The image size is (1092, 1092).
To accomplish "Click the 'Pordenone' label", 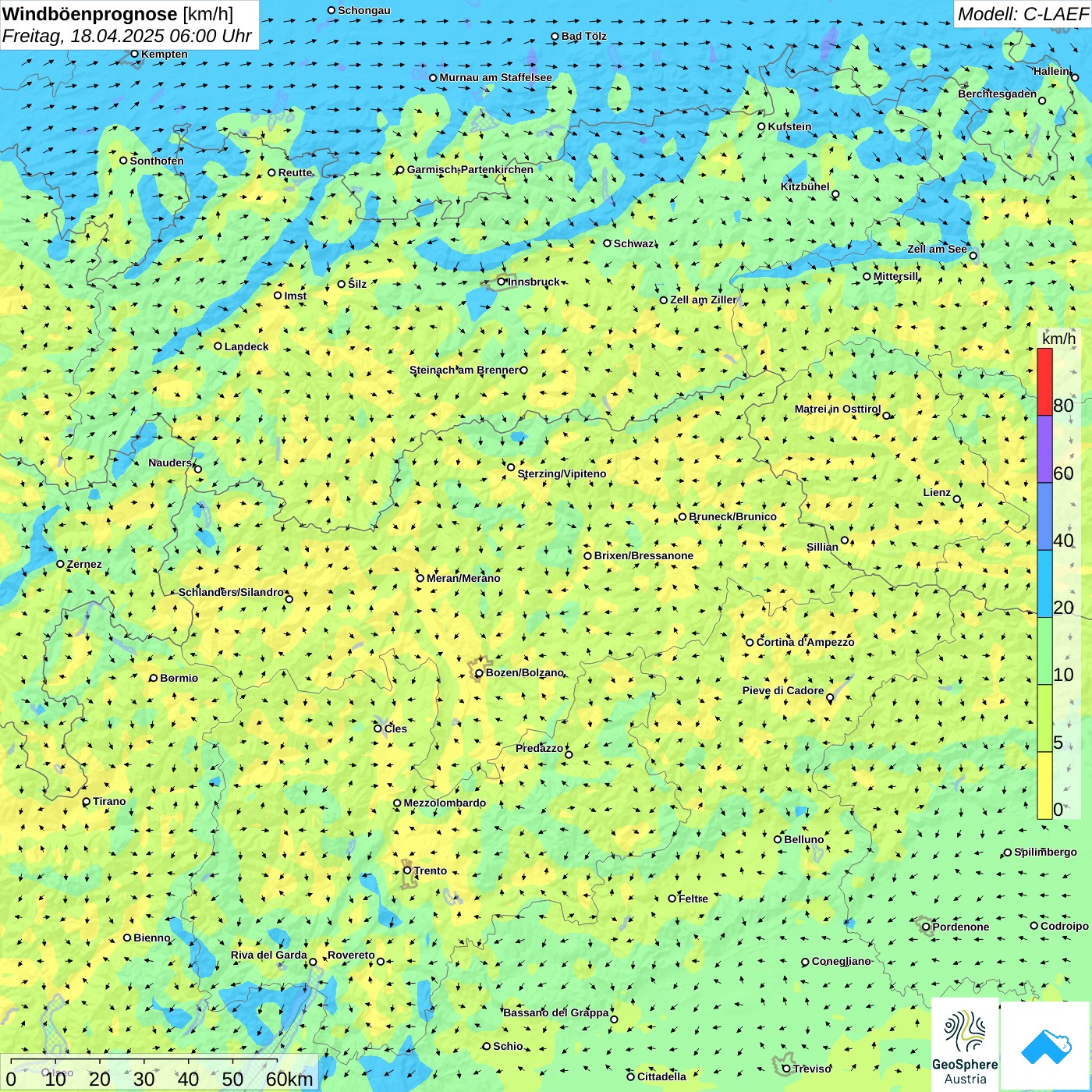I will (x=961, y=927).
